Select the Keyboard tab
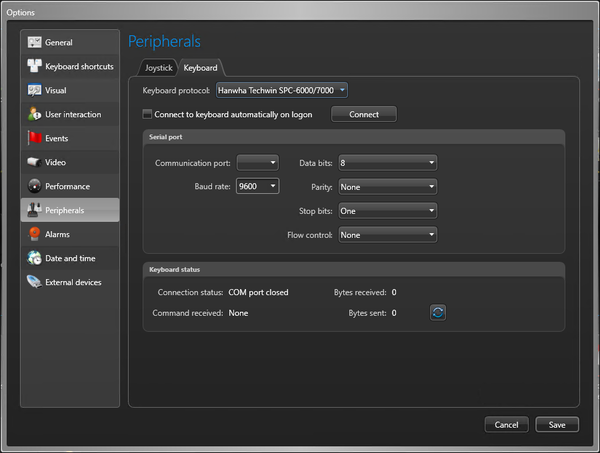Viewport: 600px width, 453px height. 201,68
